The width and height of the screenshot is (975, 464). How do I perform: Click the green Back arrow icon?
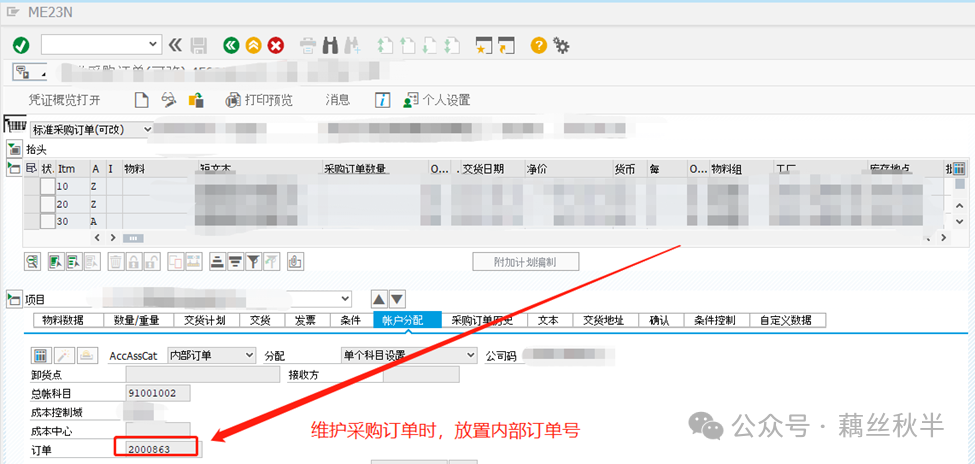coord(231,45)
